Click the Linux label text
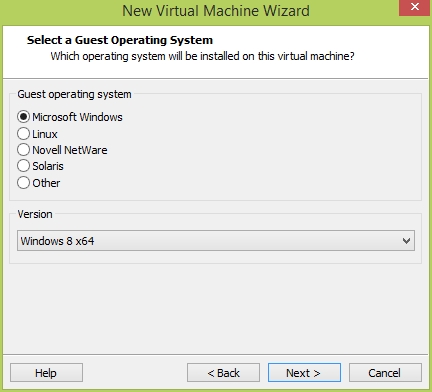432x392 pixels. (x=45, y=134)
